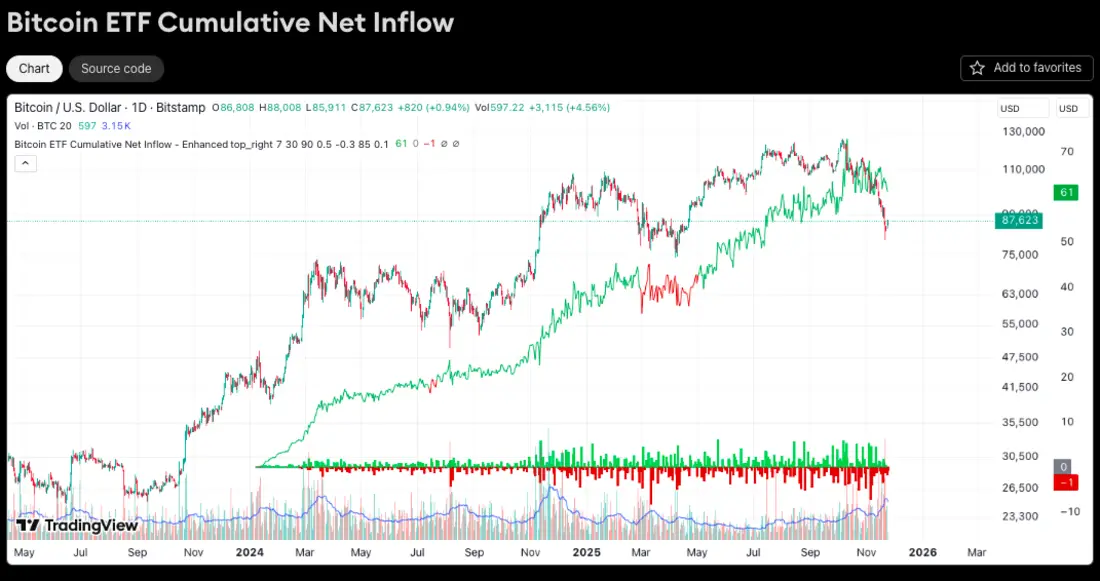1100x581 pixels.
Task: Switch to the Chart tab
Action: pyautogui.click(x=34, y=69)
